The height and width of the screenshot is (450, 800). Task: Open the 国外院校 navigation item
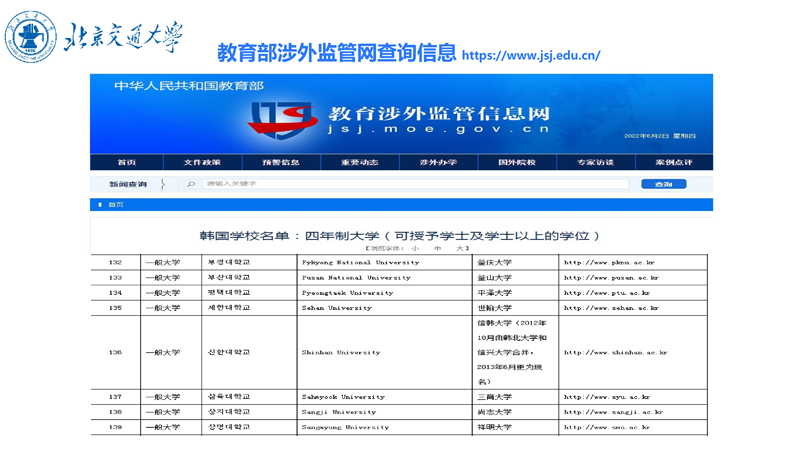[x=517, y=162]
